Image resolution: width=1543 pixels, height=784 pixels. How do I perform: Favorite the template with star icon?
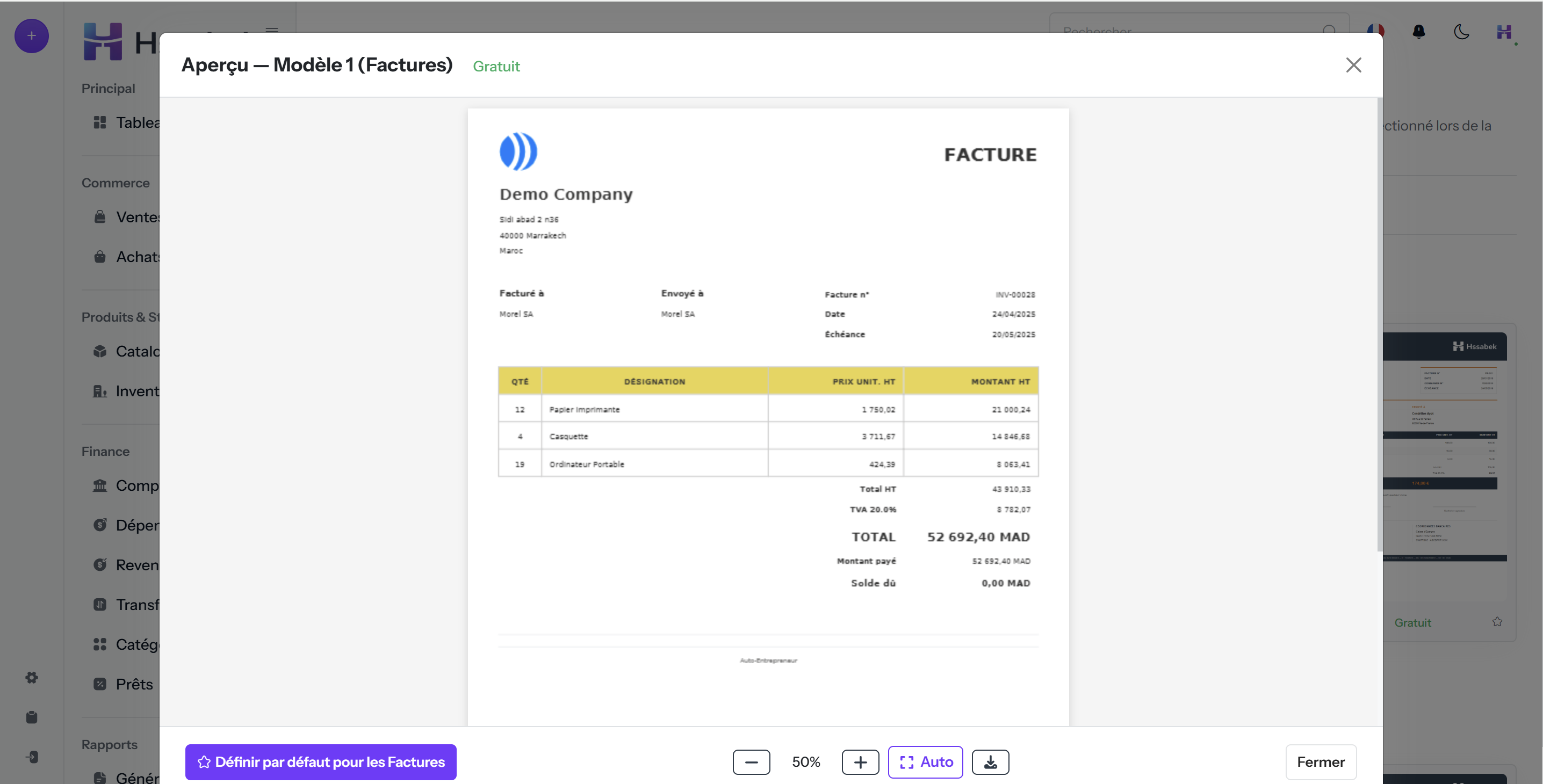[1497, 622]
